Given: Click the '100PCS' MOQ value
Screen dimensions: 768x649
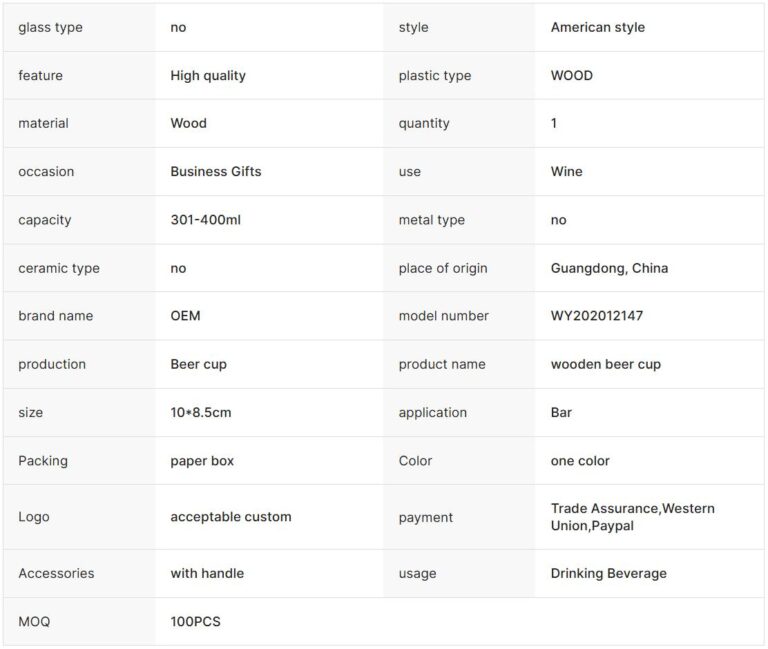Looking at the screenshot, I should 195,622.
